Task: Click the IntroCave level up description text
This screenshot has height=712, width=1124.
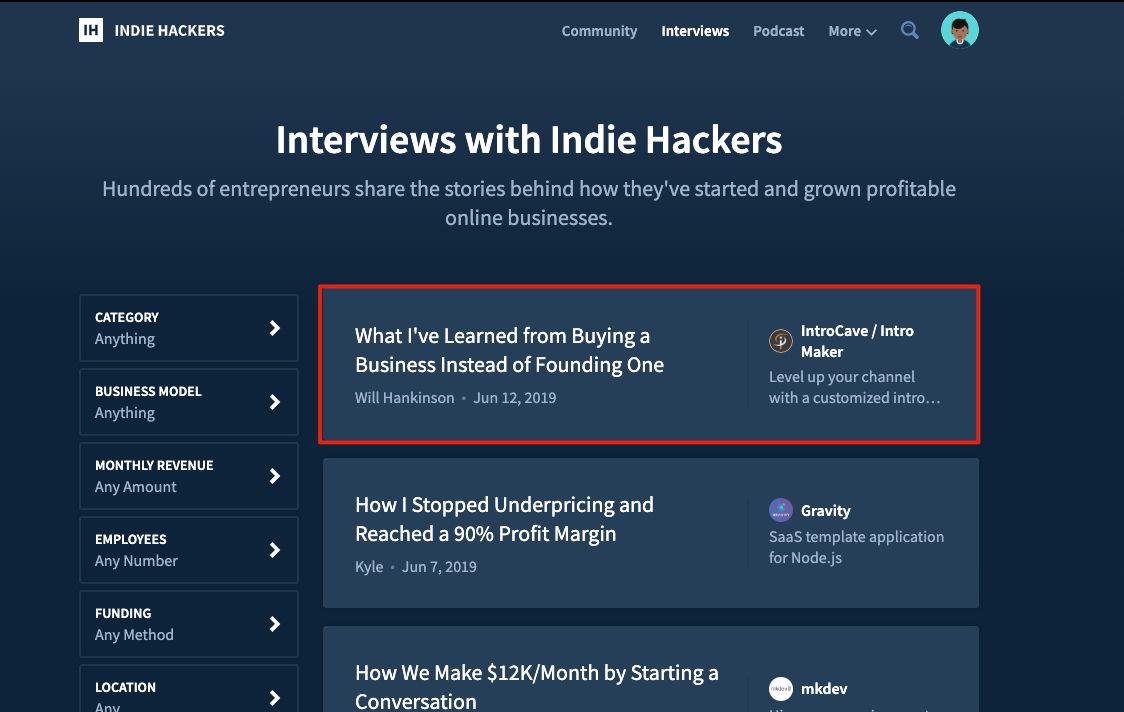Action: pos(856,387)
